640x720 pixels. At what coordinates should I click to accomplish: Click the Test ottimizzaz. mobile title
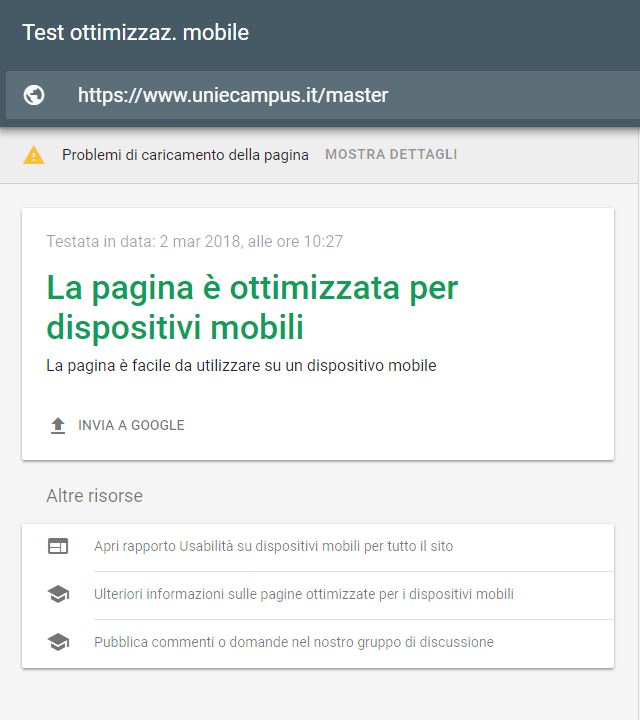pyautogui.click(x=136, y=33)
